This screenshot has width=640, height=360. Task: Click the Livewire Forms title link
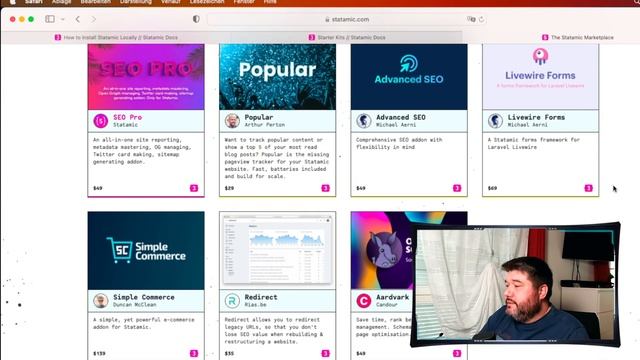(x=536, y=117)
